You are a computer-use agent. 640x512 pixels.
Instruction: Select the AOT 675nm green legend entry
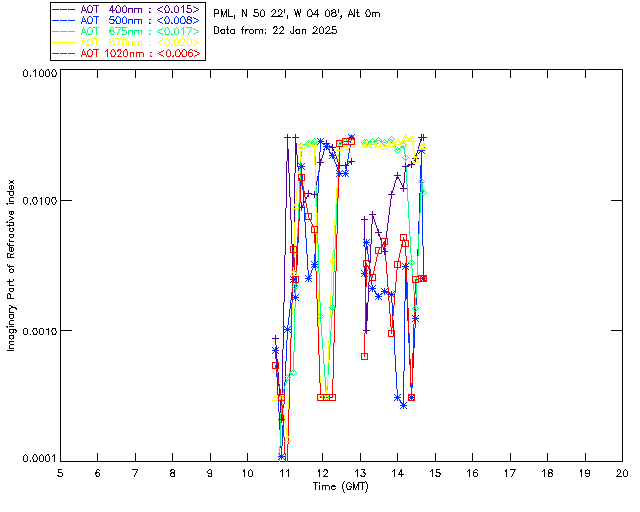coord(138,30)
